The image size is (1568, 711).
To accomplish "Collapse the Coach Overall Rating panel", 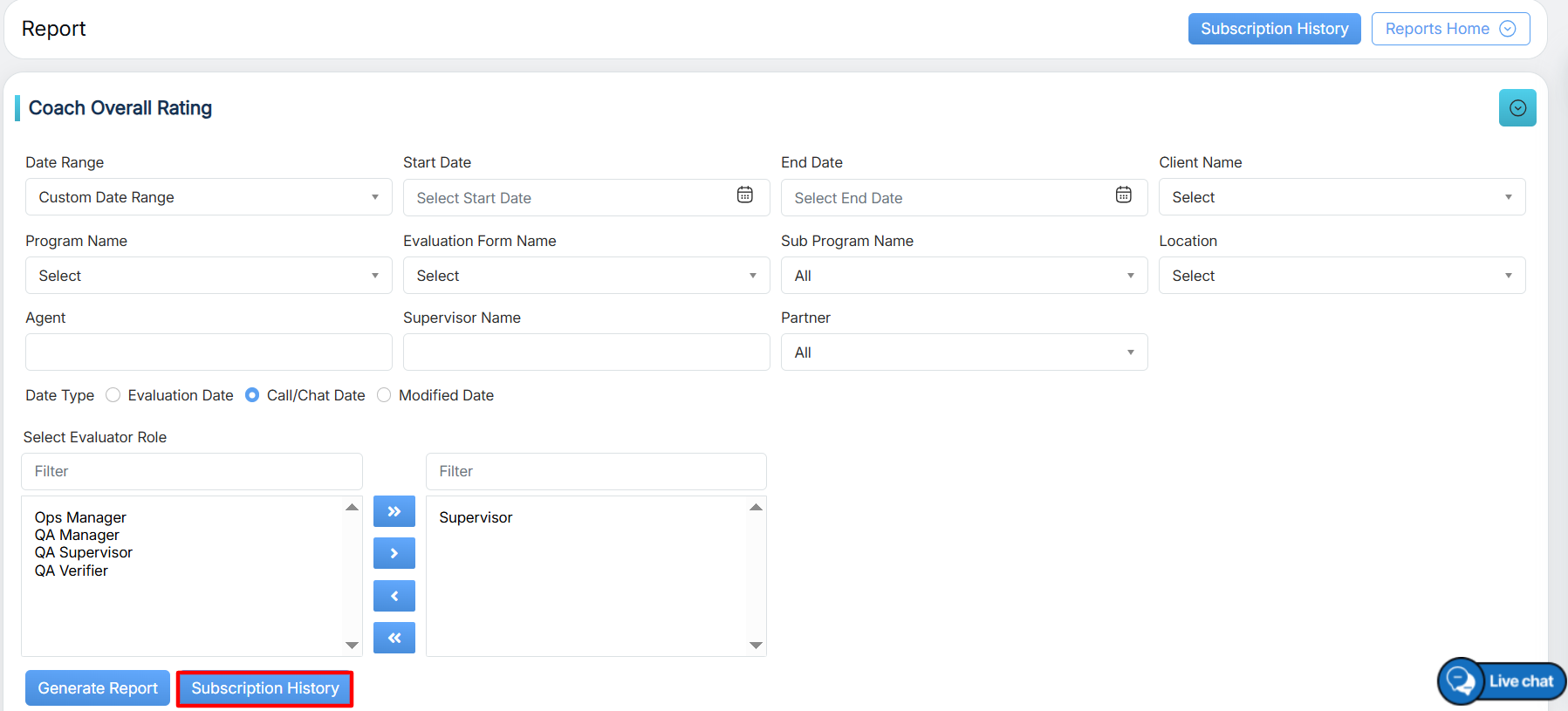I will (x=1517, y=108).
